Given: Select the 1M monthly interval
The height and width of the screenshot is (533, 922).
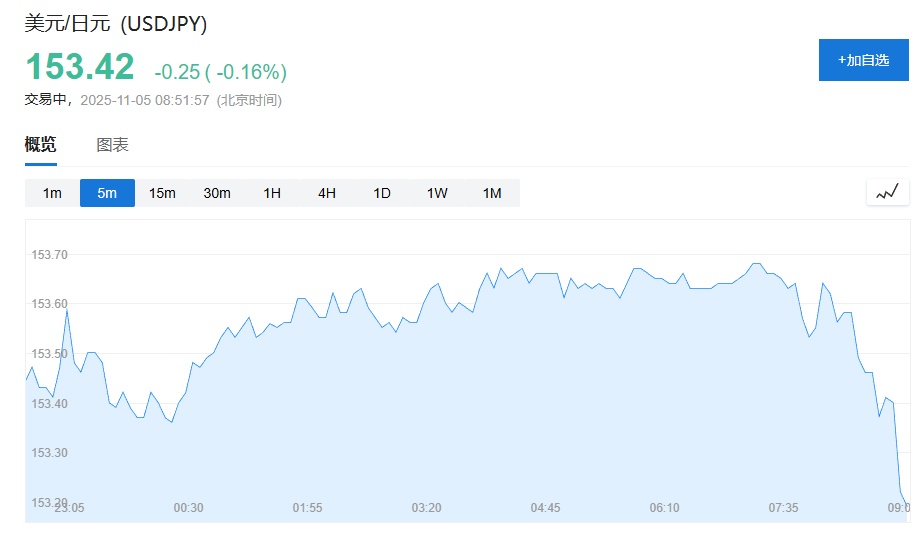Looking at the screenshot, I should (x=492, y=193).
